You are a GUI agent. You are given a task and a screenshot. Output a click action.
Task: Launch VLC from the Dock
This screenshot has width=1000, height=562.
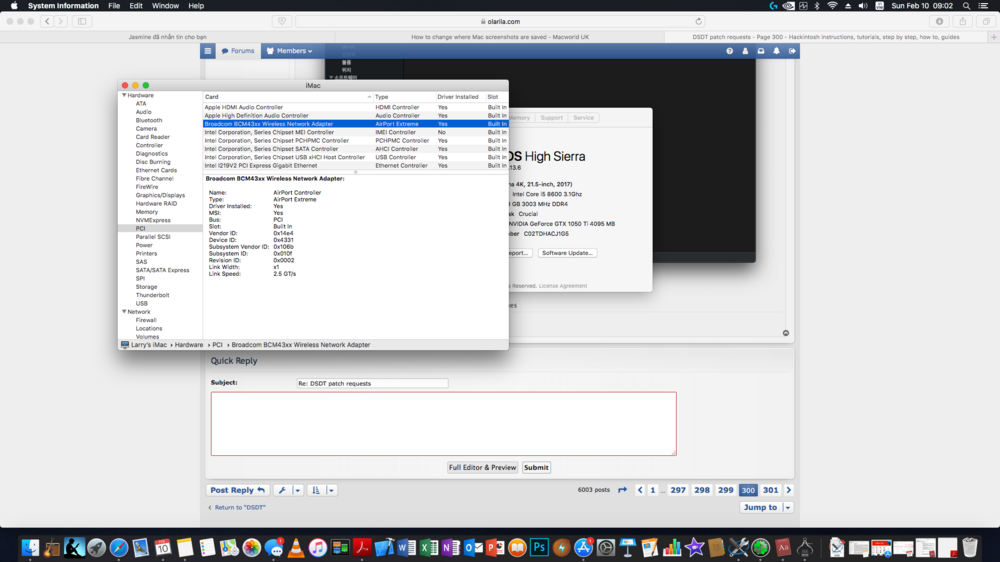point(294,547)
